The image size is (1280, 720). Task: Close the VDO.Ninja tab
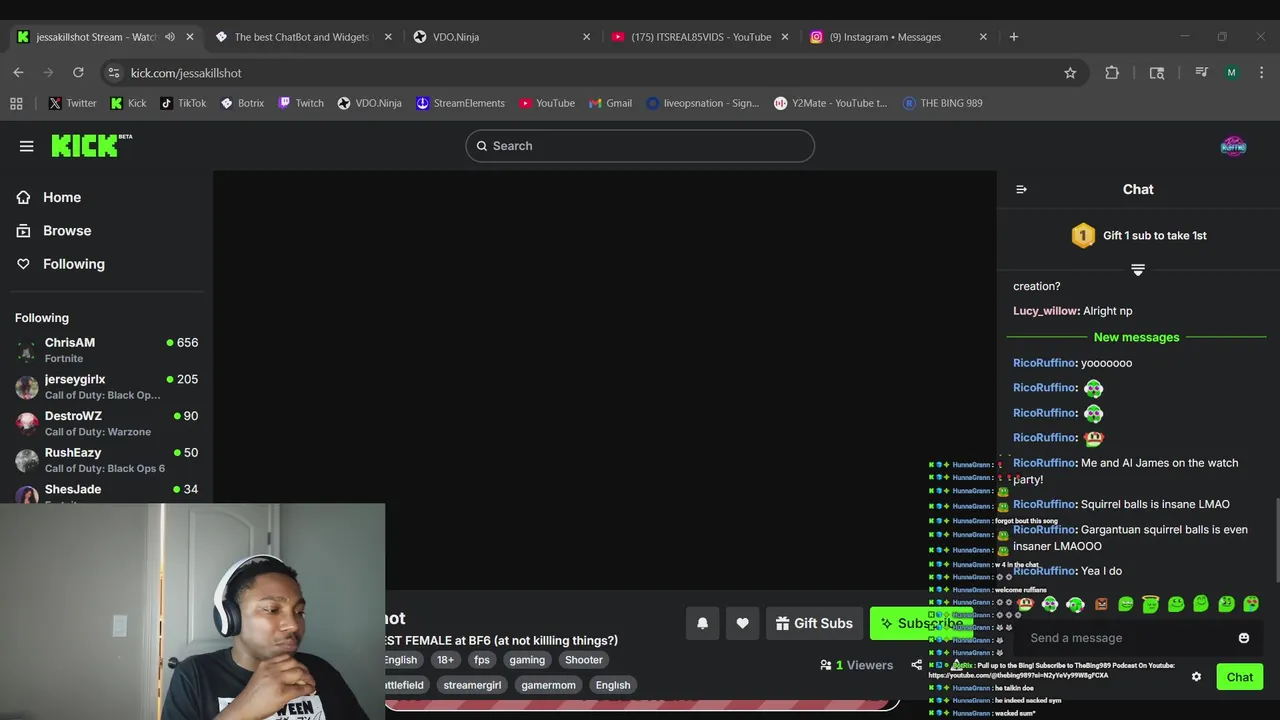[586, 37]
